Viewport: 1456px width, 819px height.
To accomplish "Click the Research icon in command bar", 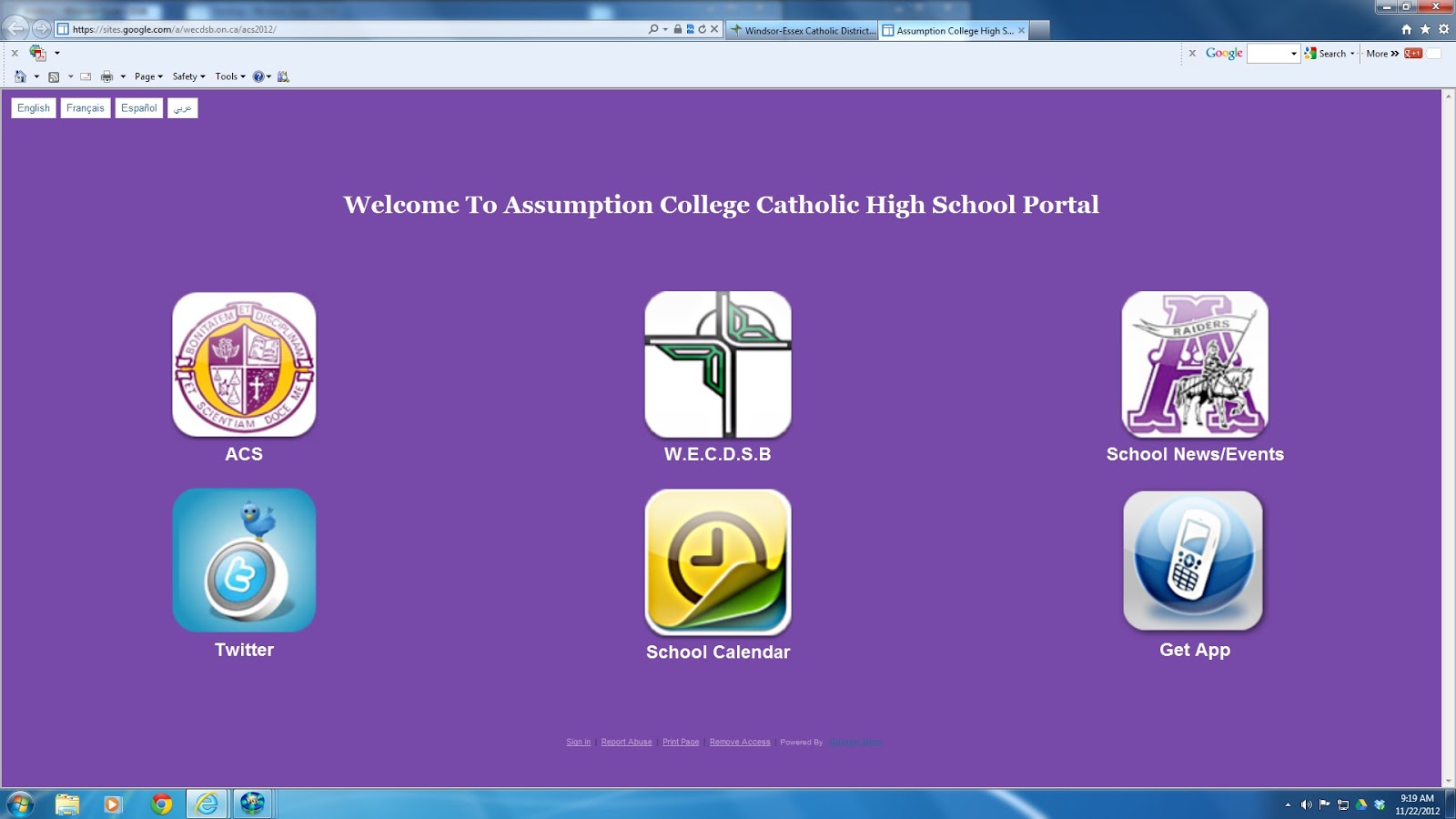I will pyautogui.click(x=283, y=76).
